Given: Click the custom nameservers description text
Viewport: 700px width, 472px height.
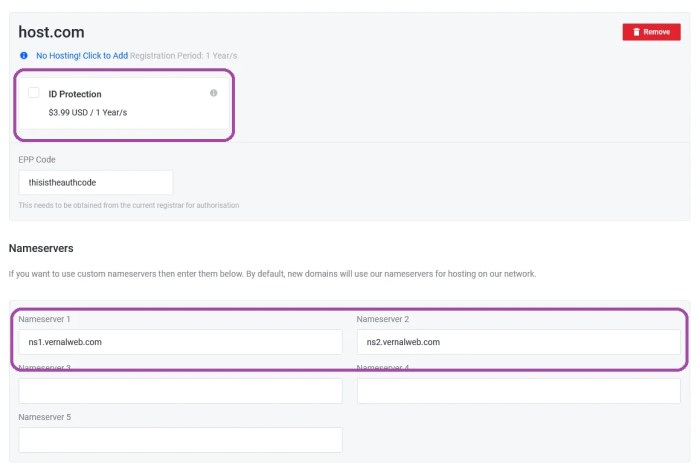Looking at the screenshot, I should coord(272,273).
